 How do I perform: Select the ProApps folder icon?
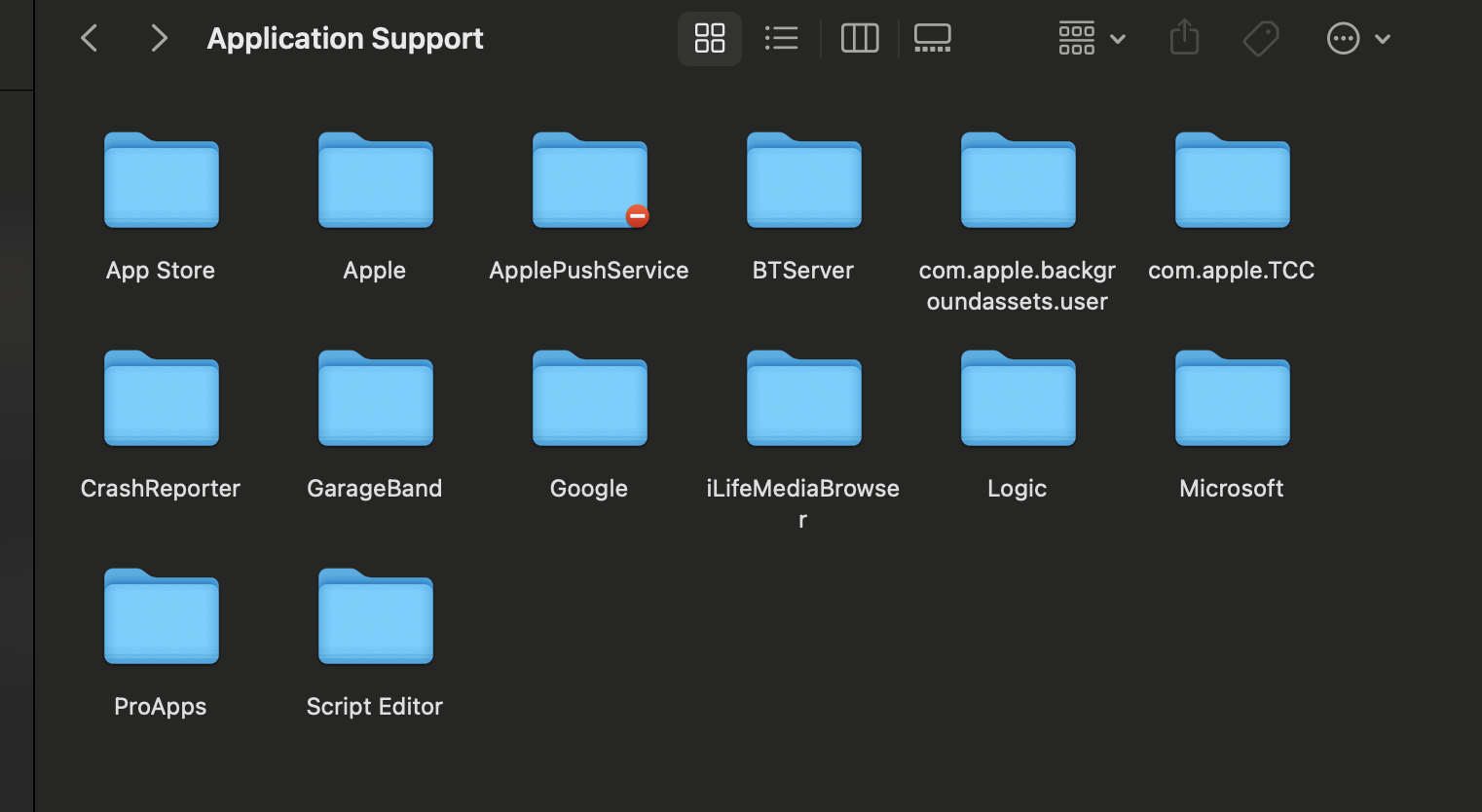coord(162,616)
